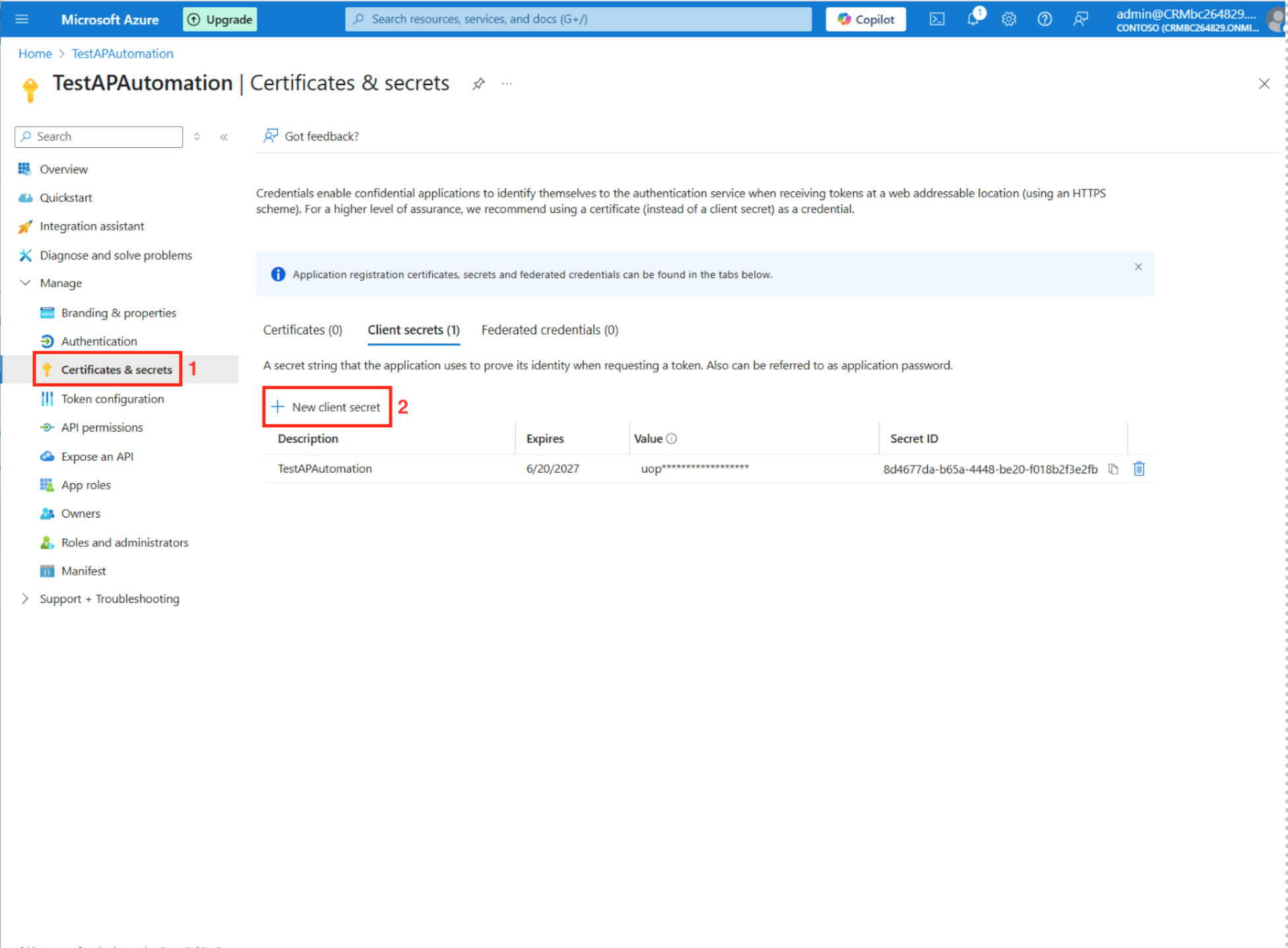This screenshot has width=1288, height=948.
Task: Click the Expires column header
Action: point(545,438)
